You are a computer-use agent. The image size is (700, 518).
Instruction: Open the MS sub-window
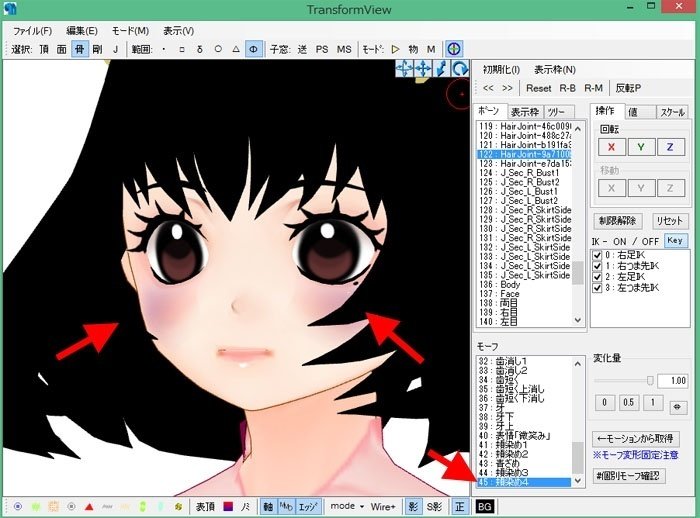pyautogui.click(x=344, y=49)
